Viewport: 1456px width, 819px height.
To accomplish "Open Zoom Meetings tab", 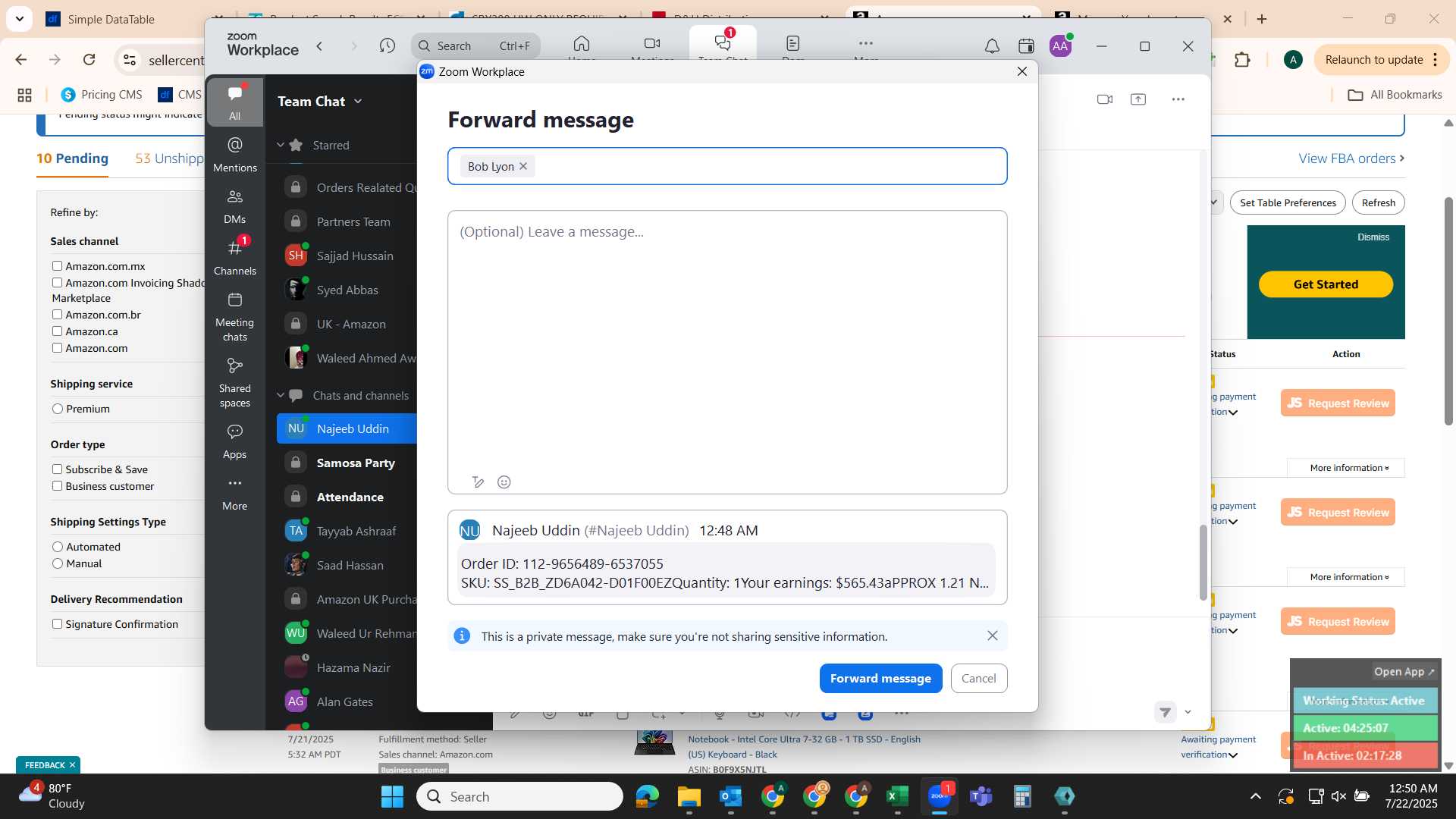I will click(x=652, y=47).
